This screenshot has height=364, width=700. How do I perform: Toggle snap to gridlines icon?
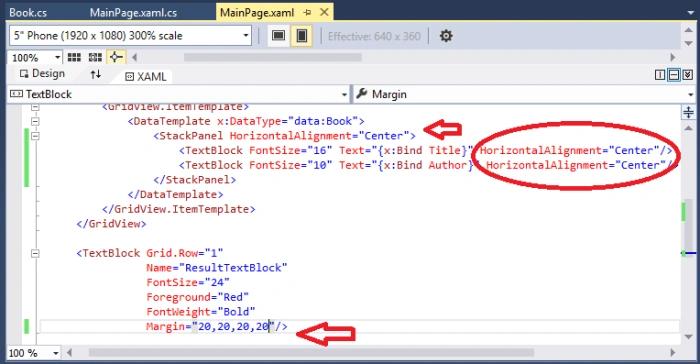(95, 57)
